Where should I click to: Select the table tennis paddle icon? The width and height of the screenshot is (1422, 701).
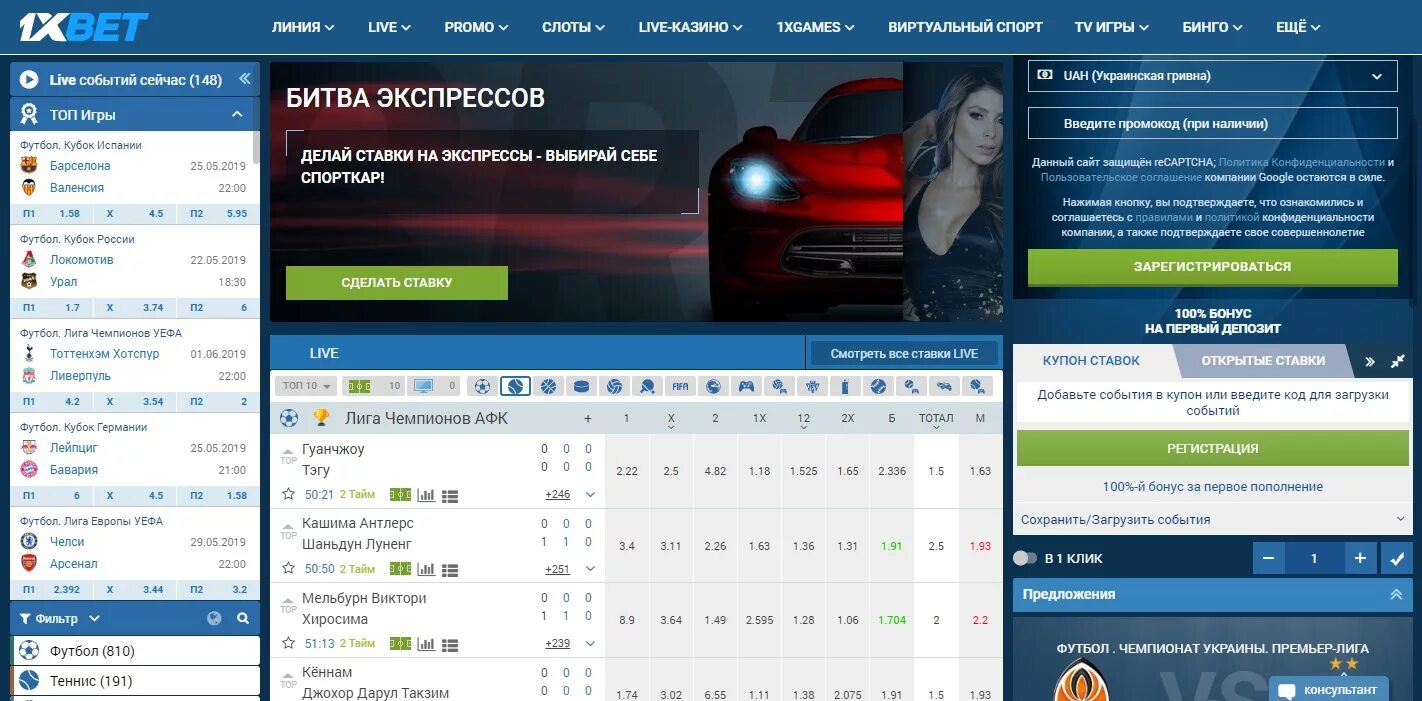tap(647, 386)
